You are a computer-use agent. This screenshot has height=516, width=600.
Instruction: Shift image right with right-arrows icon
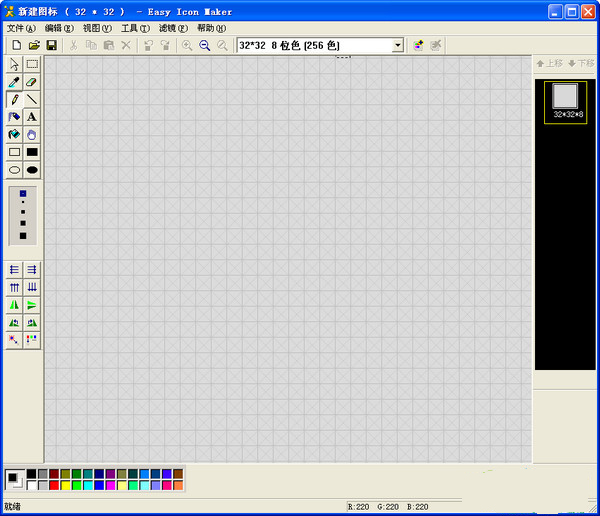pos(32,270)
